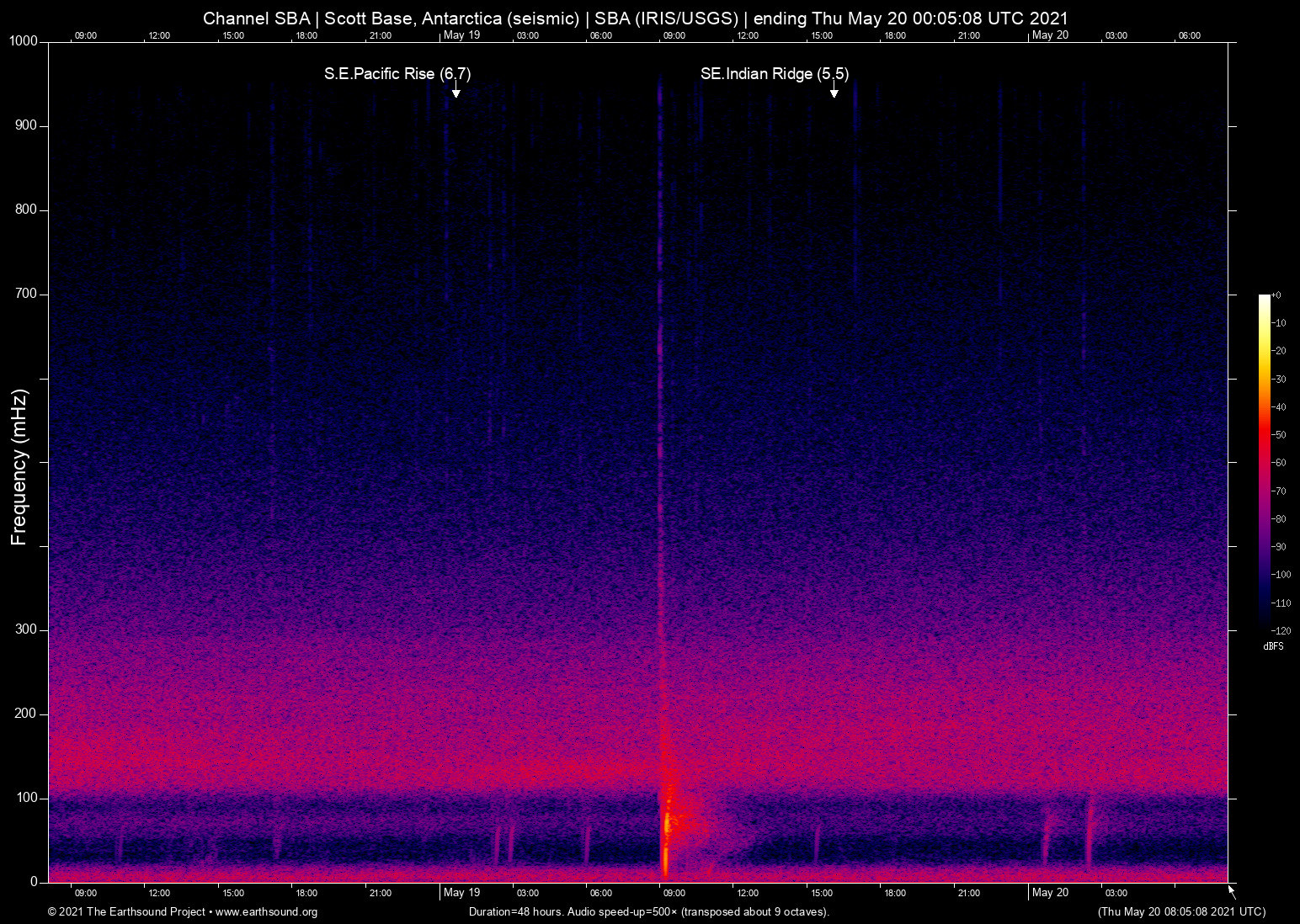
Task: Click the 300 mHz frequency axis label
Action: pyautogui.click(x=24, y=629)
